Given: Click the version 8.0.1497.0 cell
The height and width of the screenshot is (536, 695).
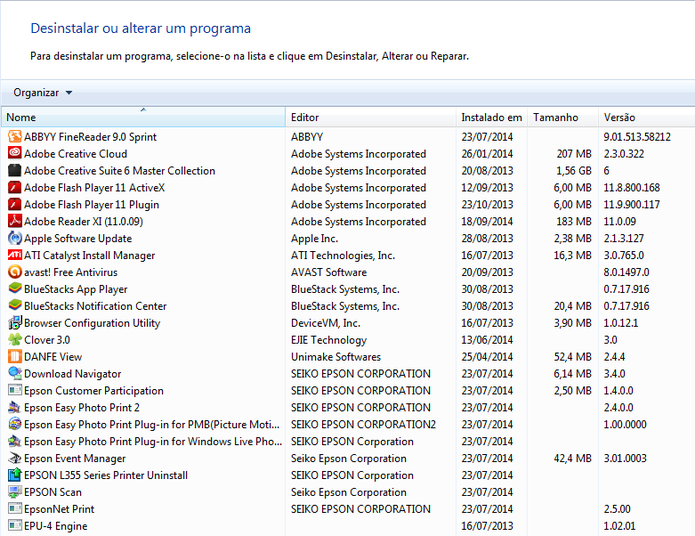Looking at the screenshot, I should (x=626, y=272).
